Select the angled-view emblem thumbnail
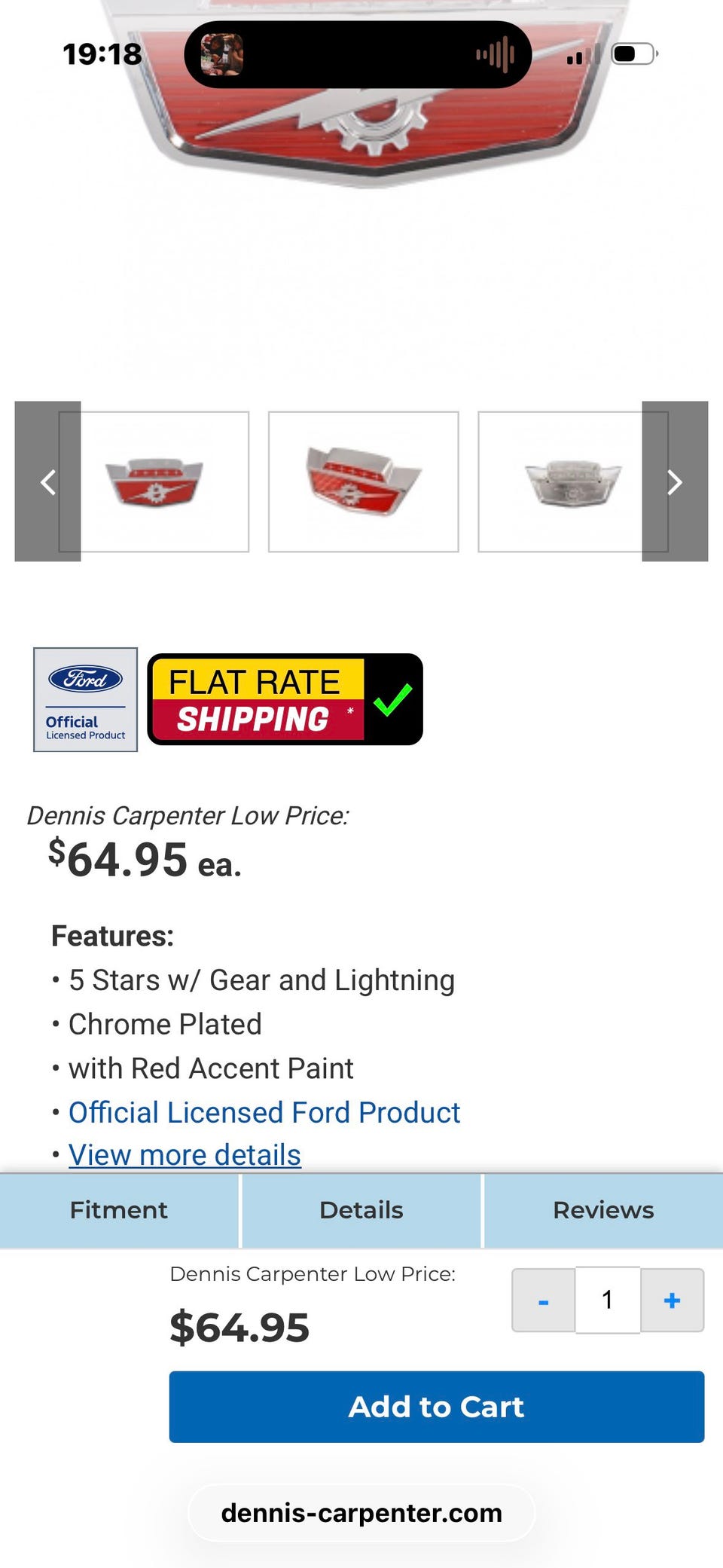 363,481
